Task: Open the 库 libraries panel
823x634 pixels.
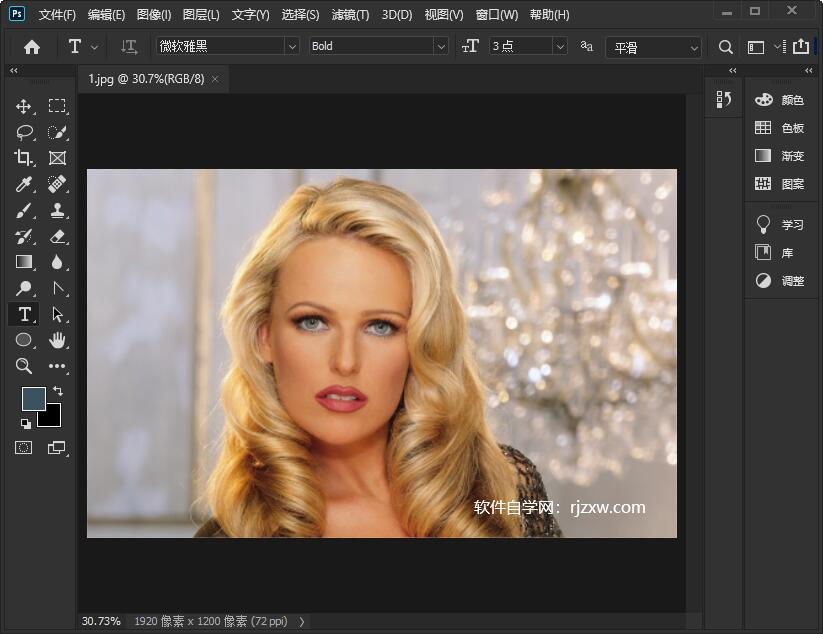Action: 774,253
